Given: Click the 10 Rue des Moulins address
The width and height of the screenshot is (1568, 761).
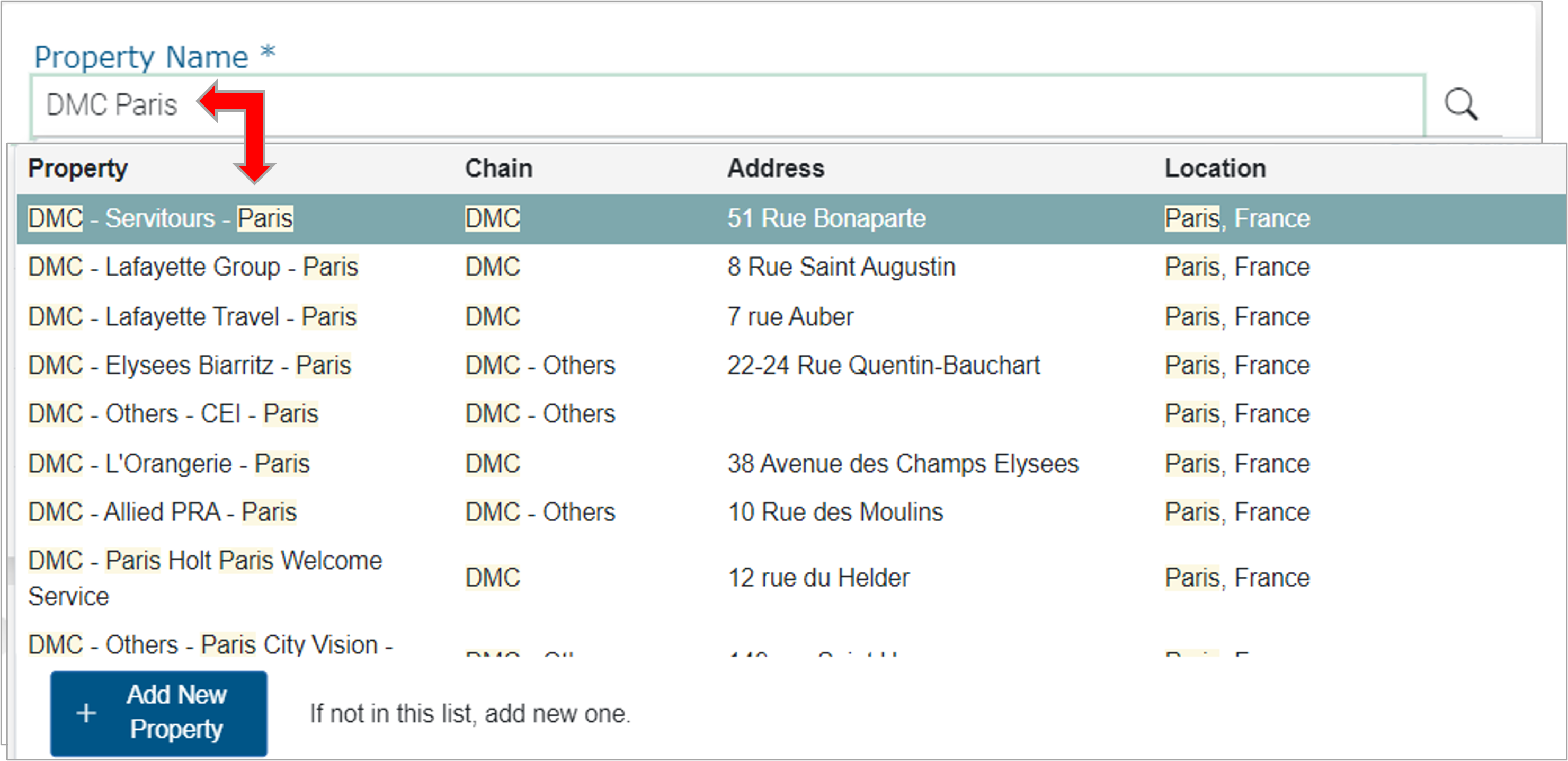Looking at the screenshot, I should [x=835, y=512].
